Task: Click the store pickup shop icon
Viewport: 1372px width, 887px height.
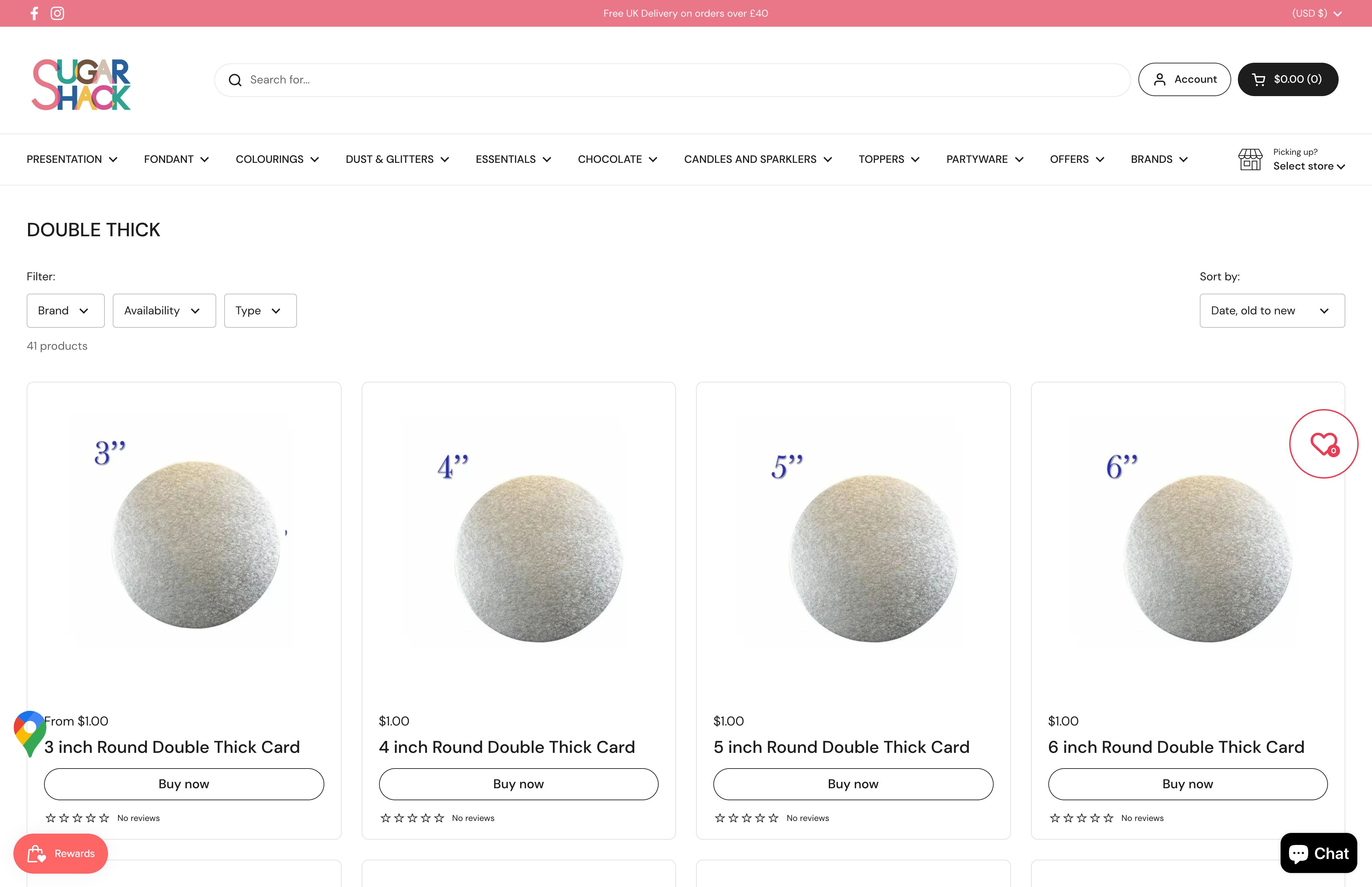Action: coord(1250,160)
